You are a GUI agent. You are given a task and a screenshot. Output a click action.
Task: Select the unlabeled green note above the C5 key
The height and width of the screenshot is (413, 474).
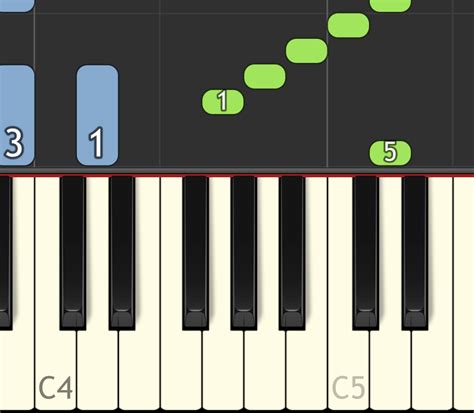[348, 25]
